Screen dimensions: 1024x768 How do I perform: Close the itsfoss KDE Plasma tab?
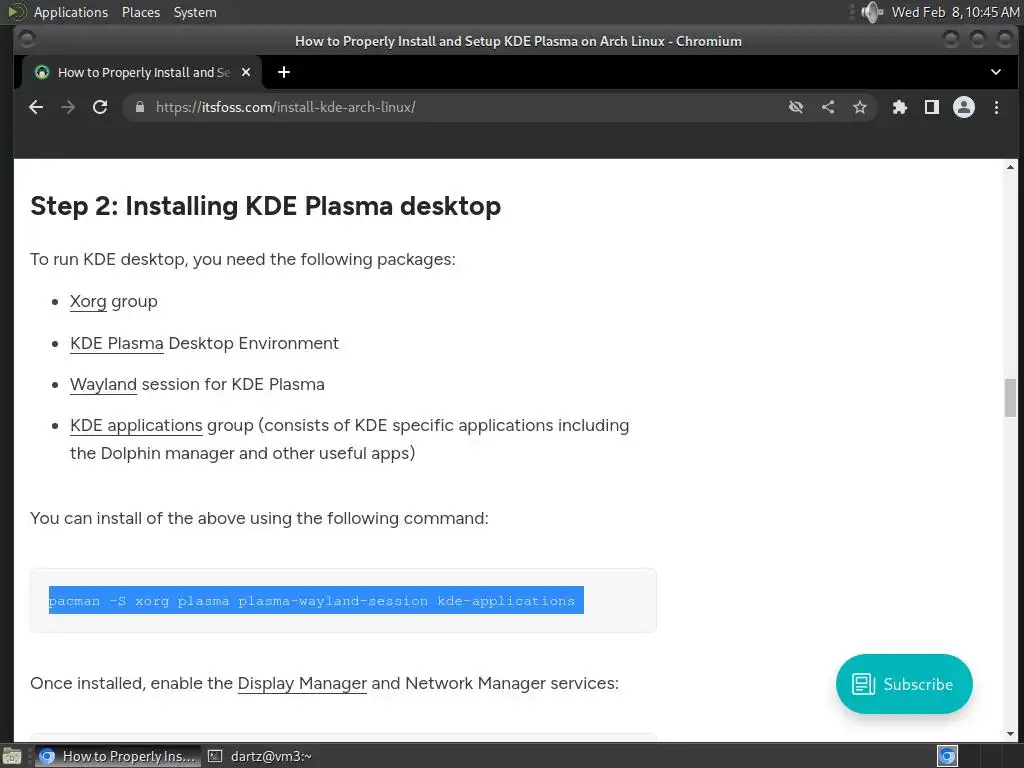point(246,72)
